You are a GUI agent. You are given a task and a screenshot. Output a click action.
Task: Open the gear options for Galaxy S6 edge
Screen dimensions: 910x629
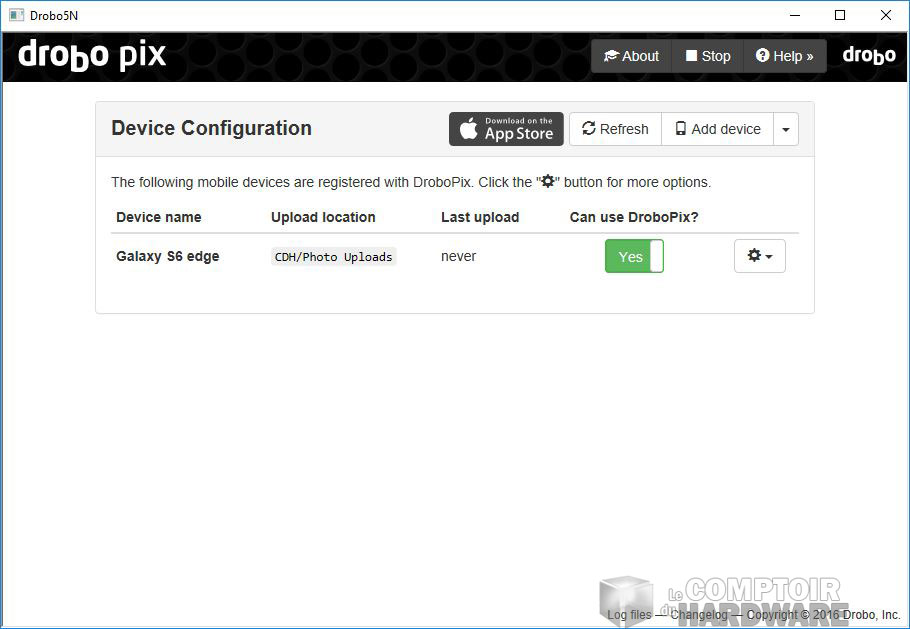pos(759,256)
